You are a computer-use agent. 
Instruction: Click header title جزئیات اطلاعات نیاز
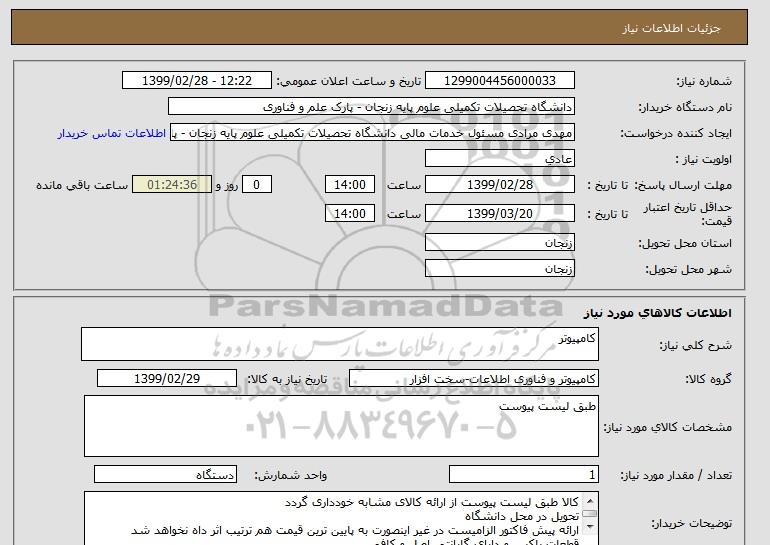point(671,28)
